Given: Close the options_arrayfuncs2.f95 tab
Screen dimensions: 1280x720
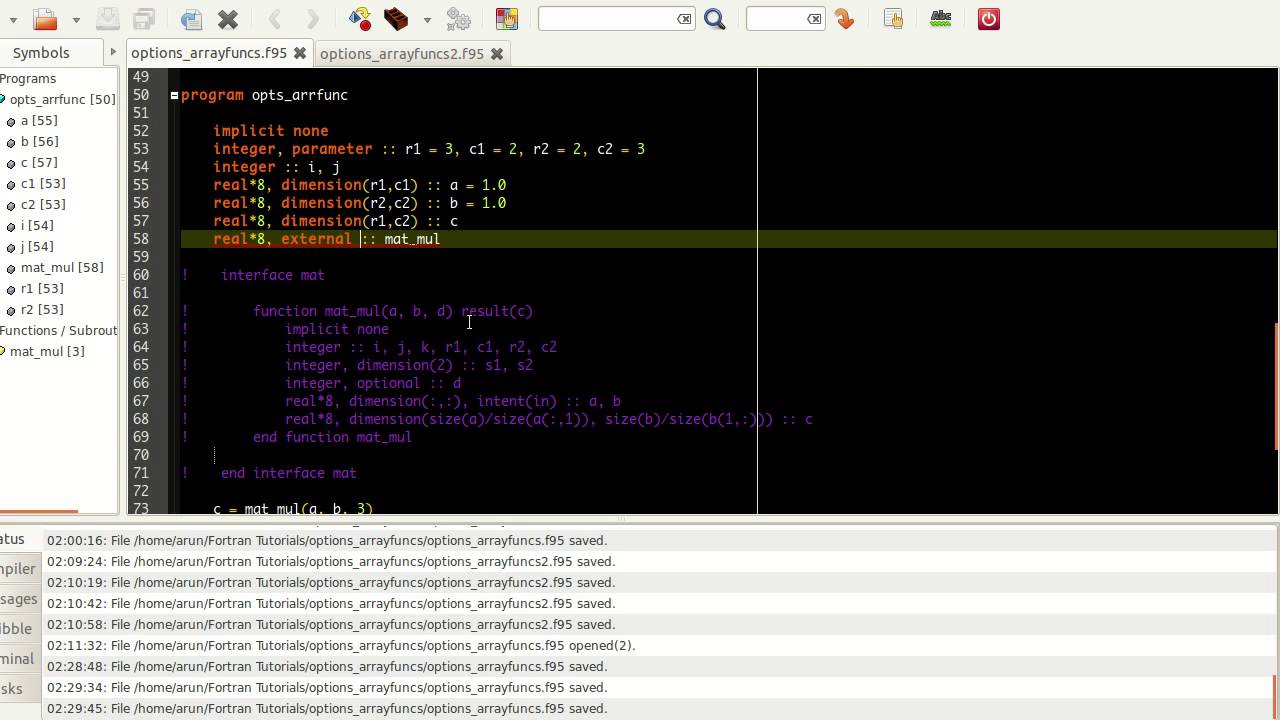Looking at the screenshot, I should tap(496, 54).
